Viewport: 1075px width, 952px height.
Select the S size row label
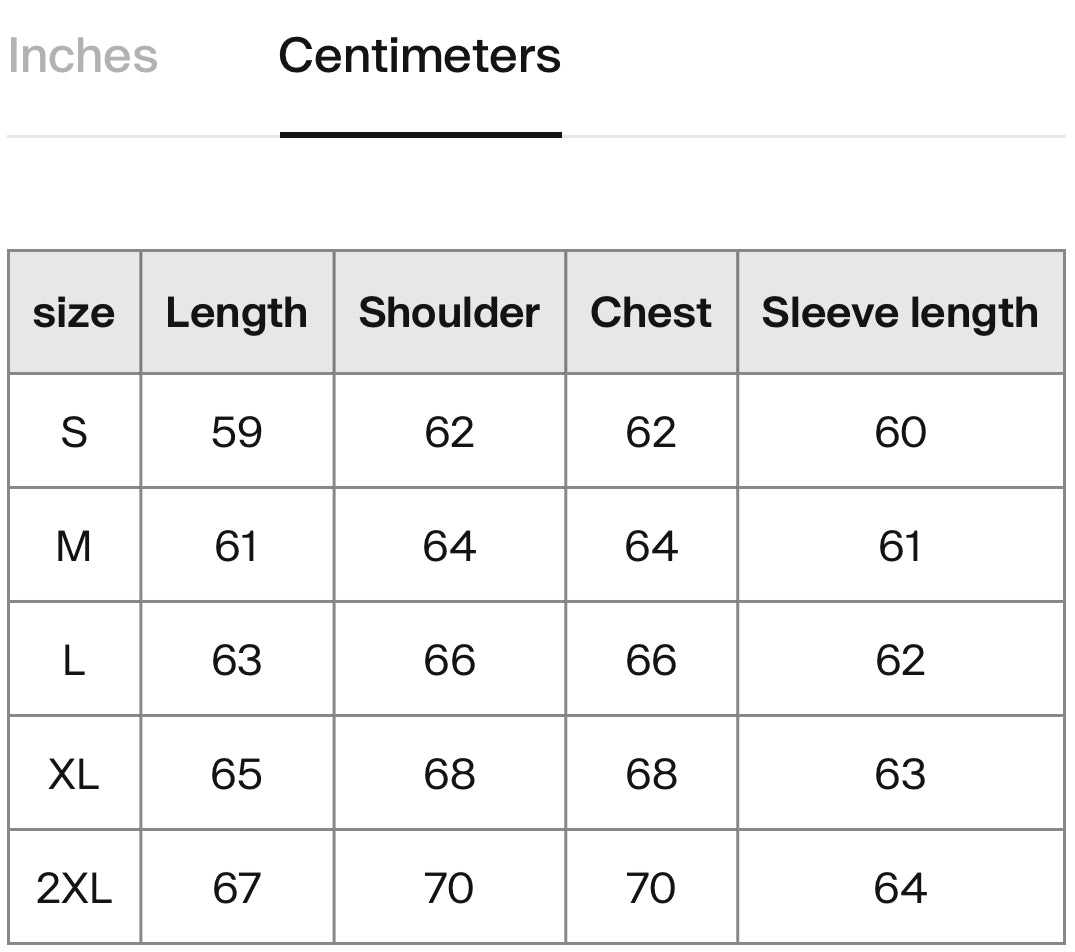[x=74, y=432]
